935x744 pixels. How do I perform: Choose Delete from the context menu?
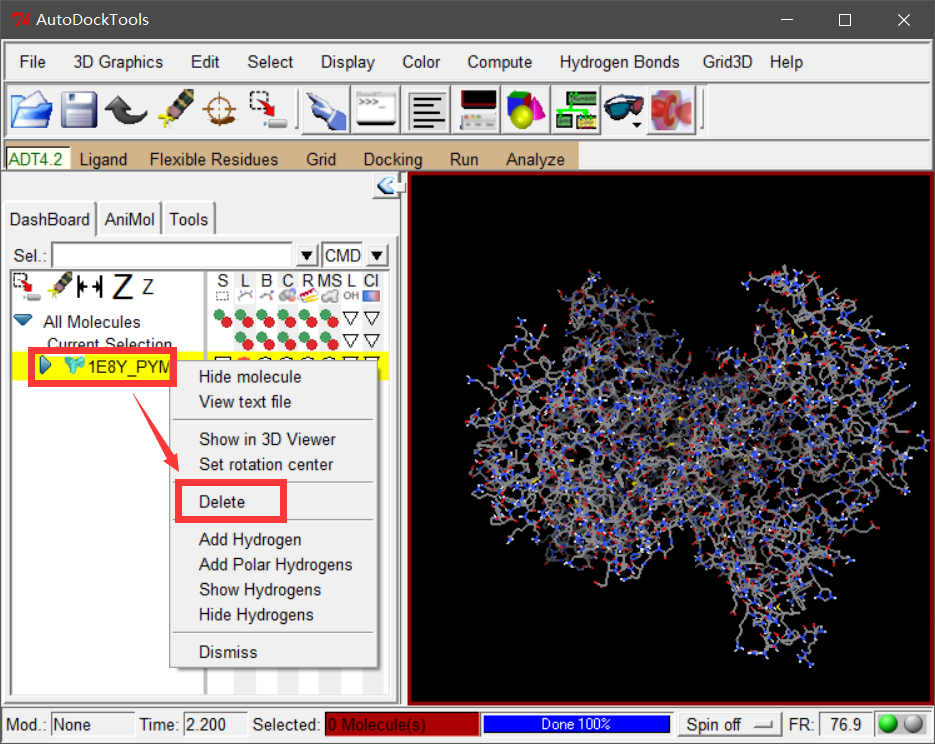[222, 502]
